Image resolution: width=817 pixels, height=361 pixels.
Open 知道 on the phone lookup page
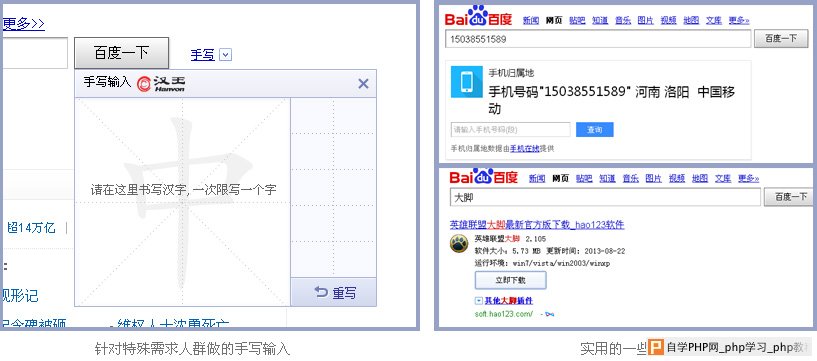[600, 20]
